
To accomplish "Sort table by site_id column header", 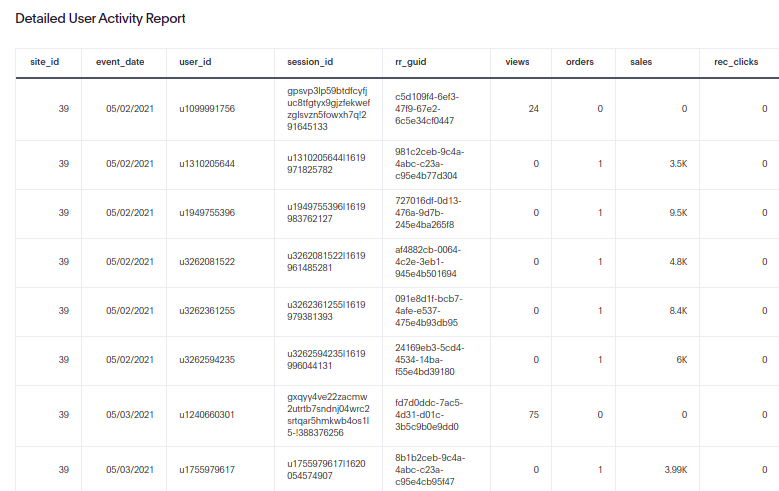I will 43,62.
